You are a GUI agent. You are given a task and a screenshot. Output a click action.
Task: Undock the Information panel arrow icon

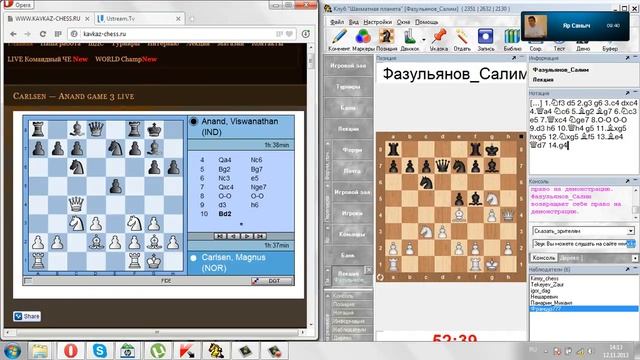[x=627, y=58]
